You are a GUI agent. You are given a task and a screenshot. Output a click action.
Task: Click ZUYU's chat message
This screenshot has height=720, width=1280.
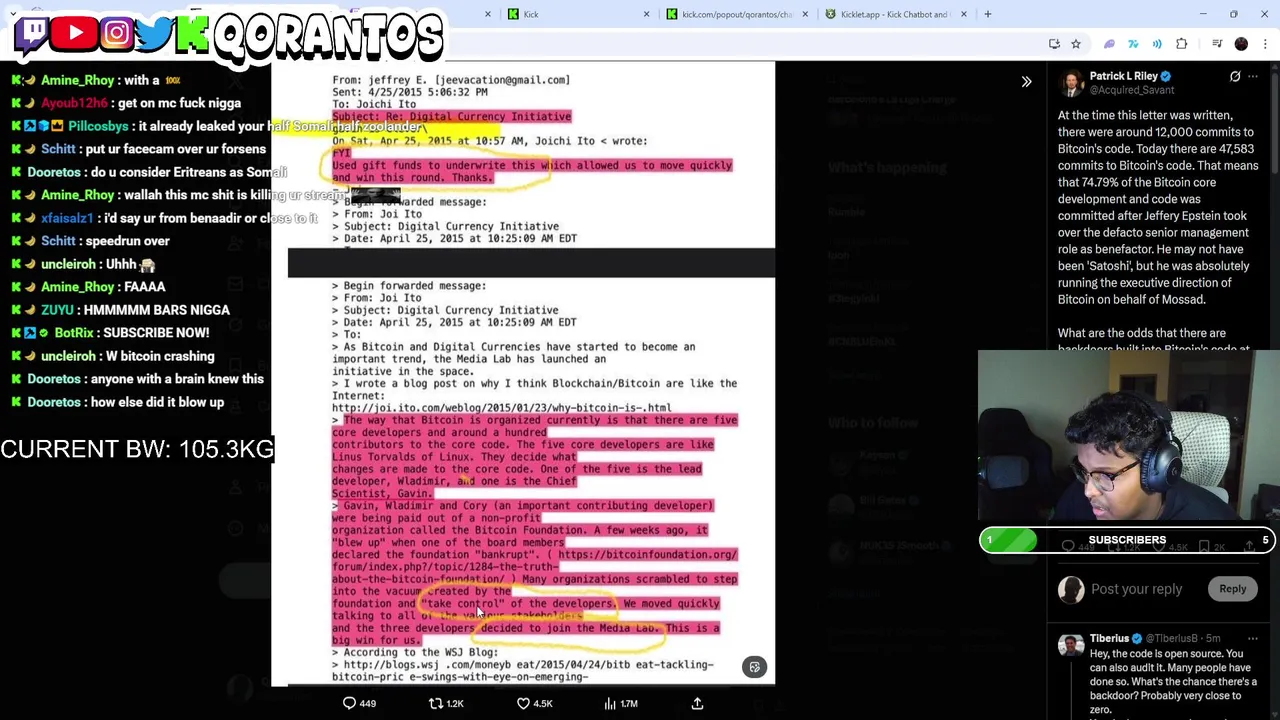click(122, 310)
